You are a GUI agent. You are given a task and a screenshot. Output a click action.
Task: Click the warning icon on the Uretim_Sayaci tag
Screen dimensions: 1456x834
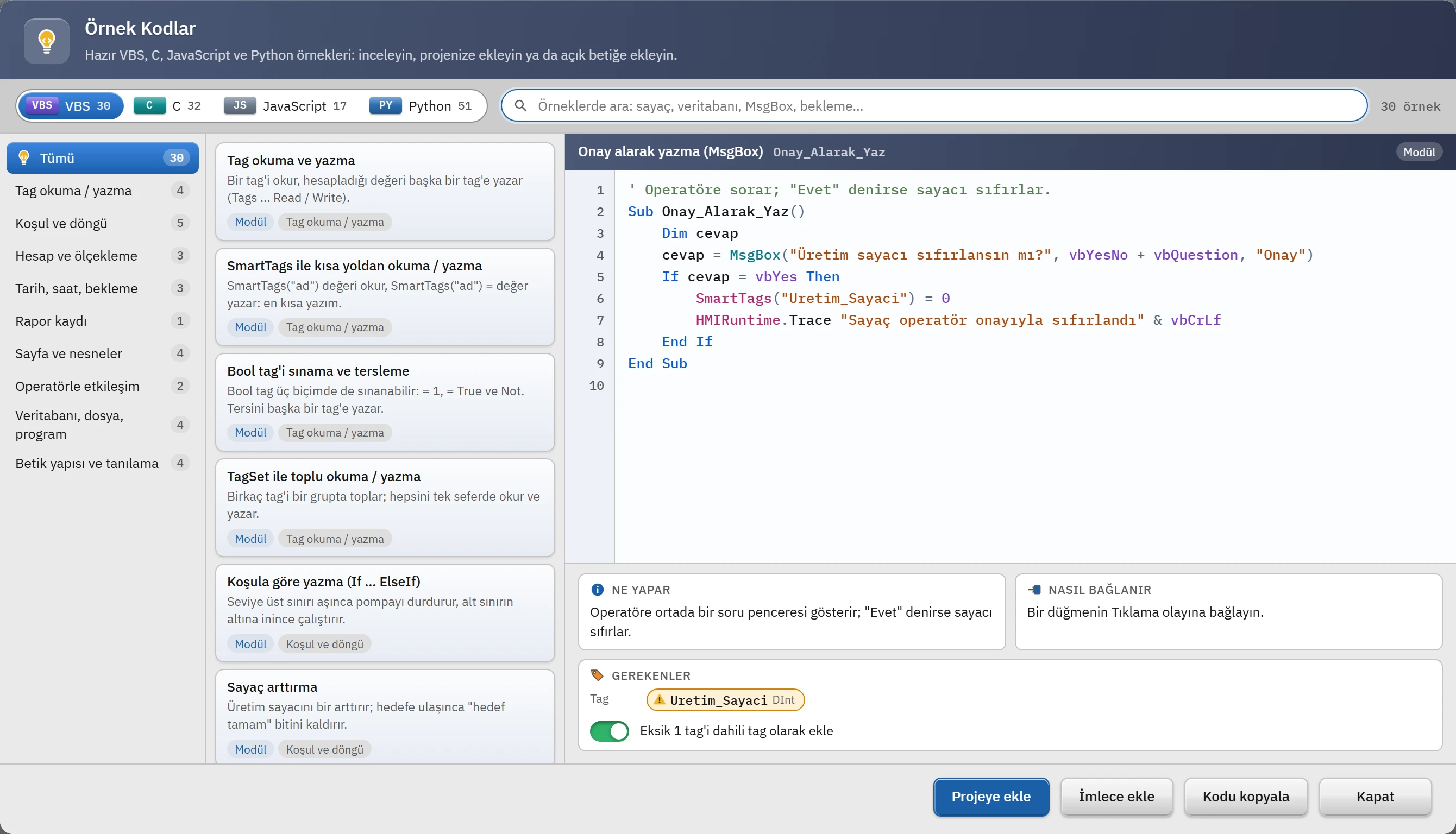click(660, 699)
